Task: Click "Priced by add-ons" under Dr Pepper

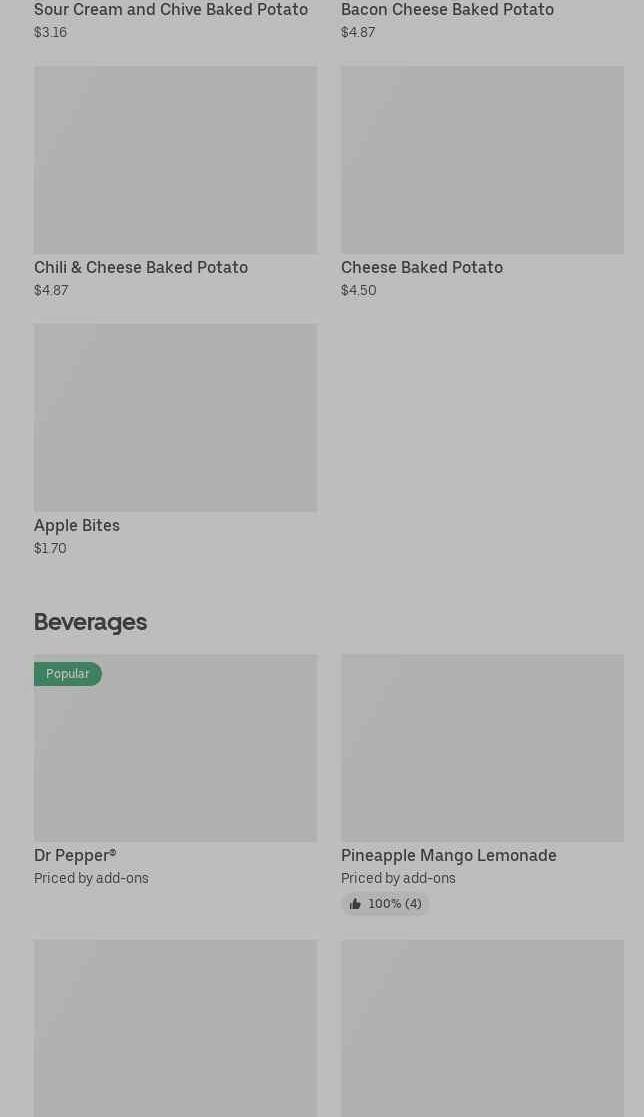Action: pyautogui.click(x=91, y=878)
